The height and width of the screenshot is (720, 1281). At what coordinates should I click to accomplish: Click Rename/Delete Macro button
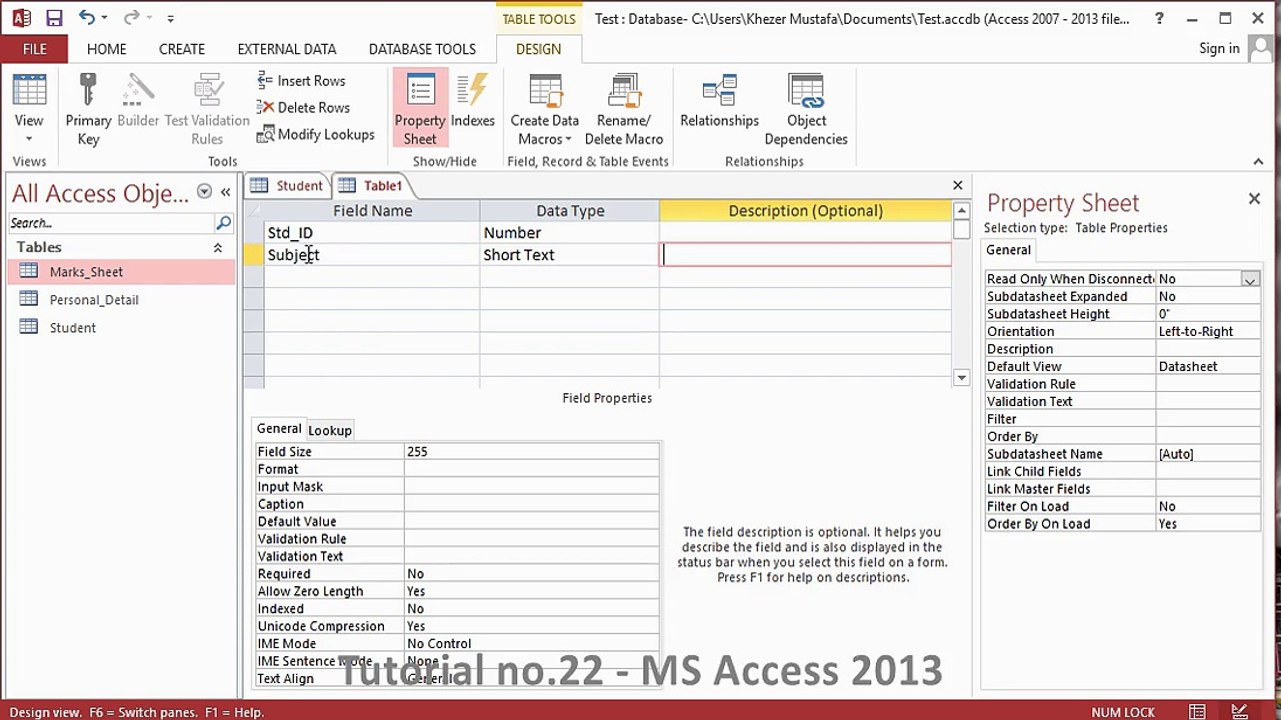(624, 111)
